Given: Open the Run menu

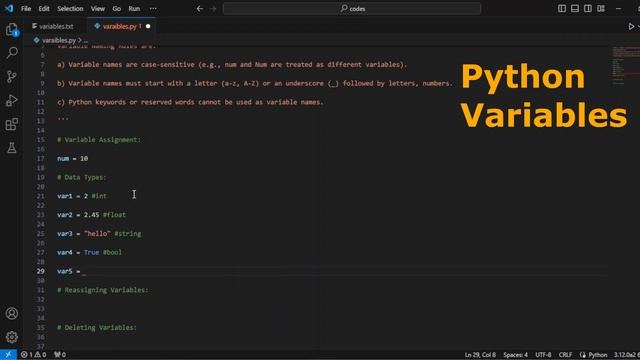Looking at the screenshot, I should [x=134, y=9].
